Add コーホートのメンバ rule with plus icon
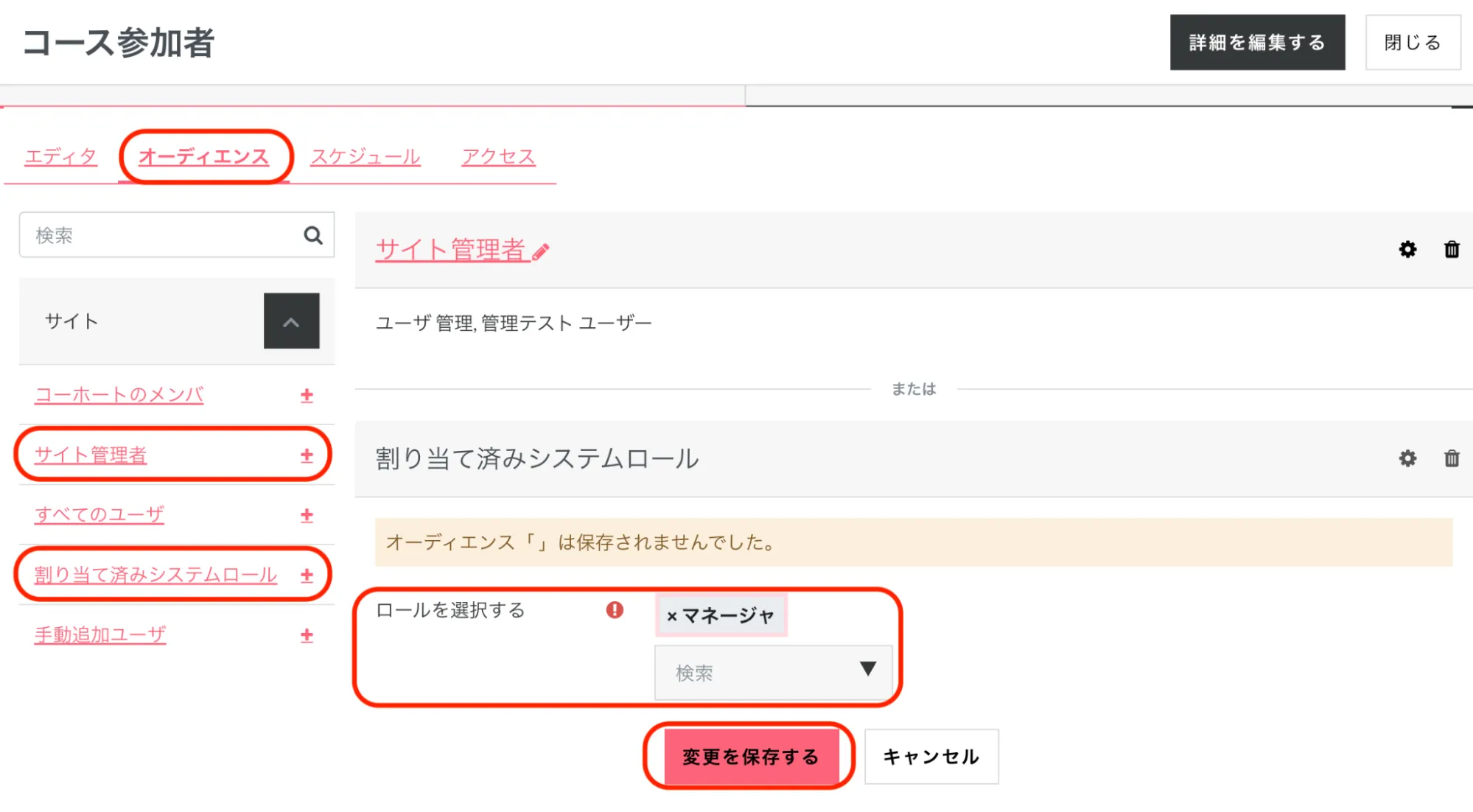The image size is (1473, 812). 307,396
